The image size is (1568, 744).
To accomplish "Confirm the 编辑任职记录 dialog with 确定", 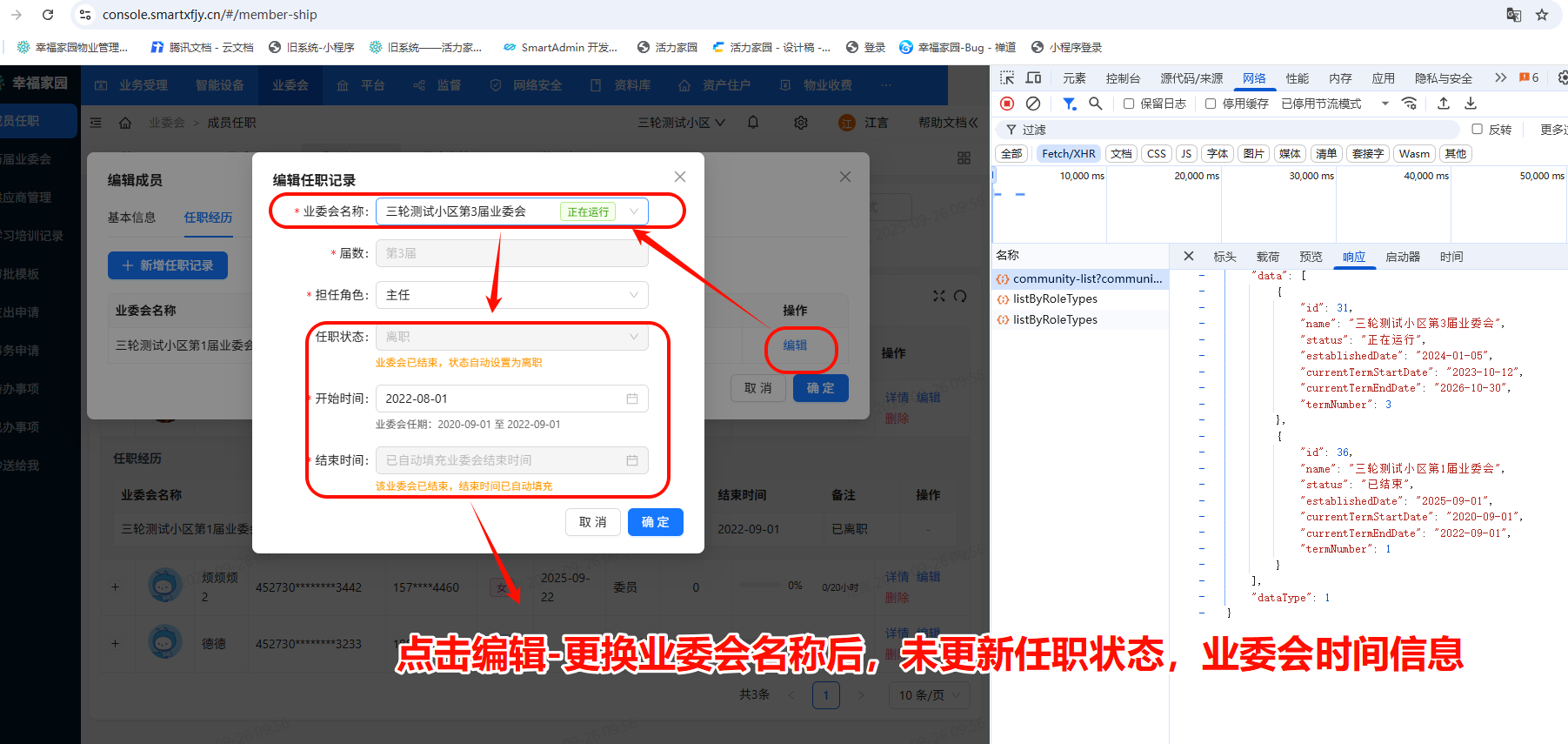I will pyautogui.click(x=656, y=522).
